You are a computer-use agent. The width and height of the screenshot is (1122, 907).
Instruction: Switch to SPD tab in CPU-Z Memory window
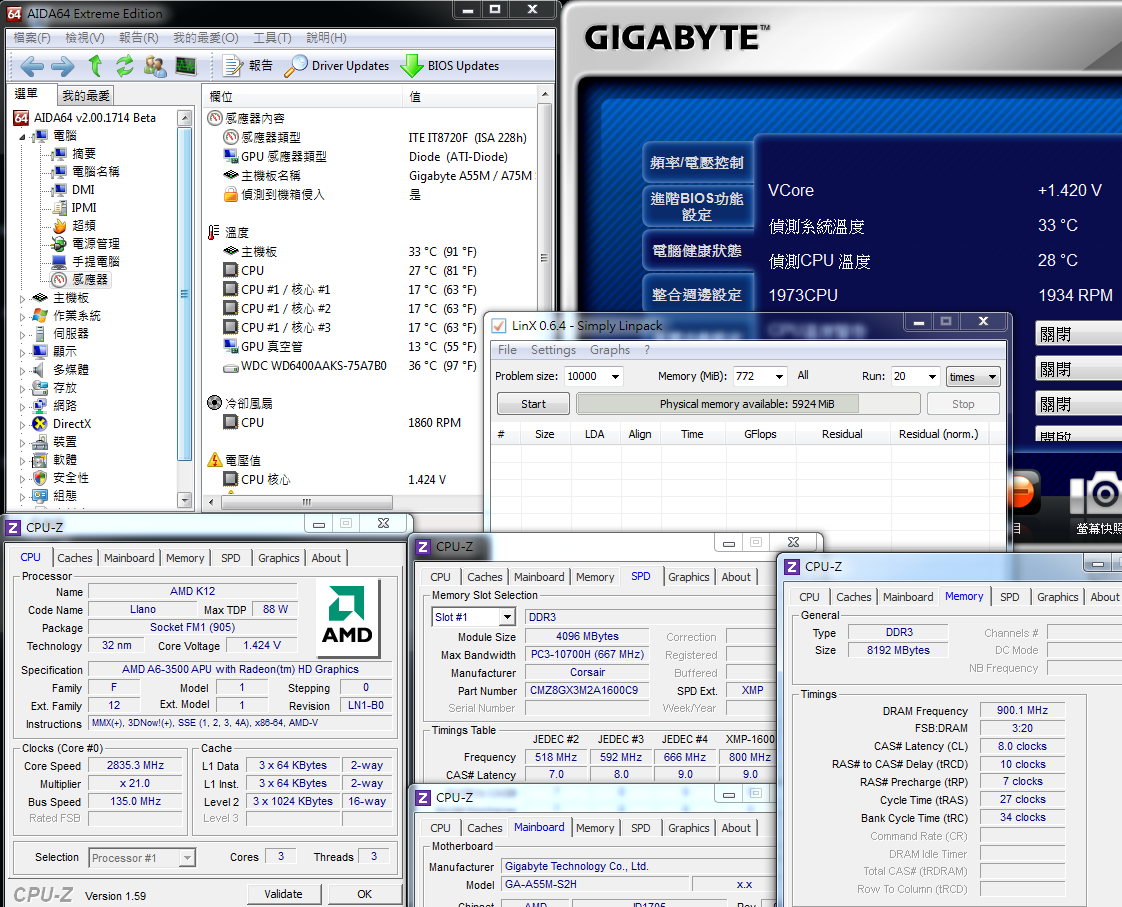tap(1010, 597)
